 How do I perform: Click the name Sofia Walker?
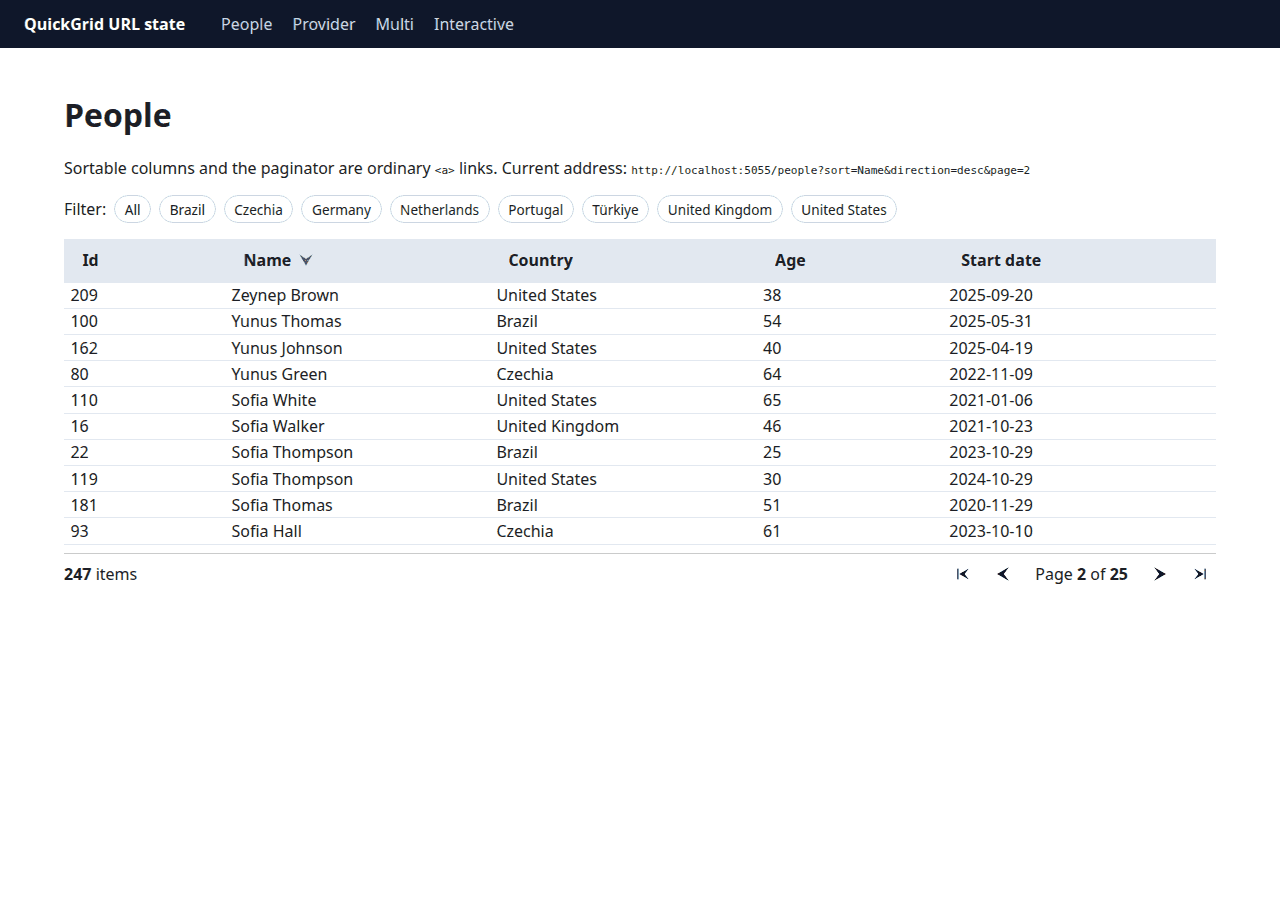coord(278,426)
